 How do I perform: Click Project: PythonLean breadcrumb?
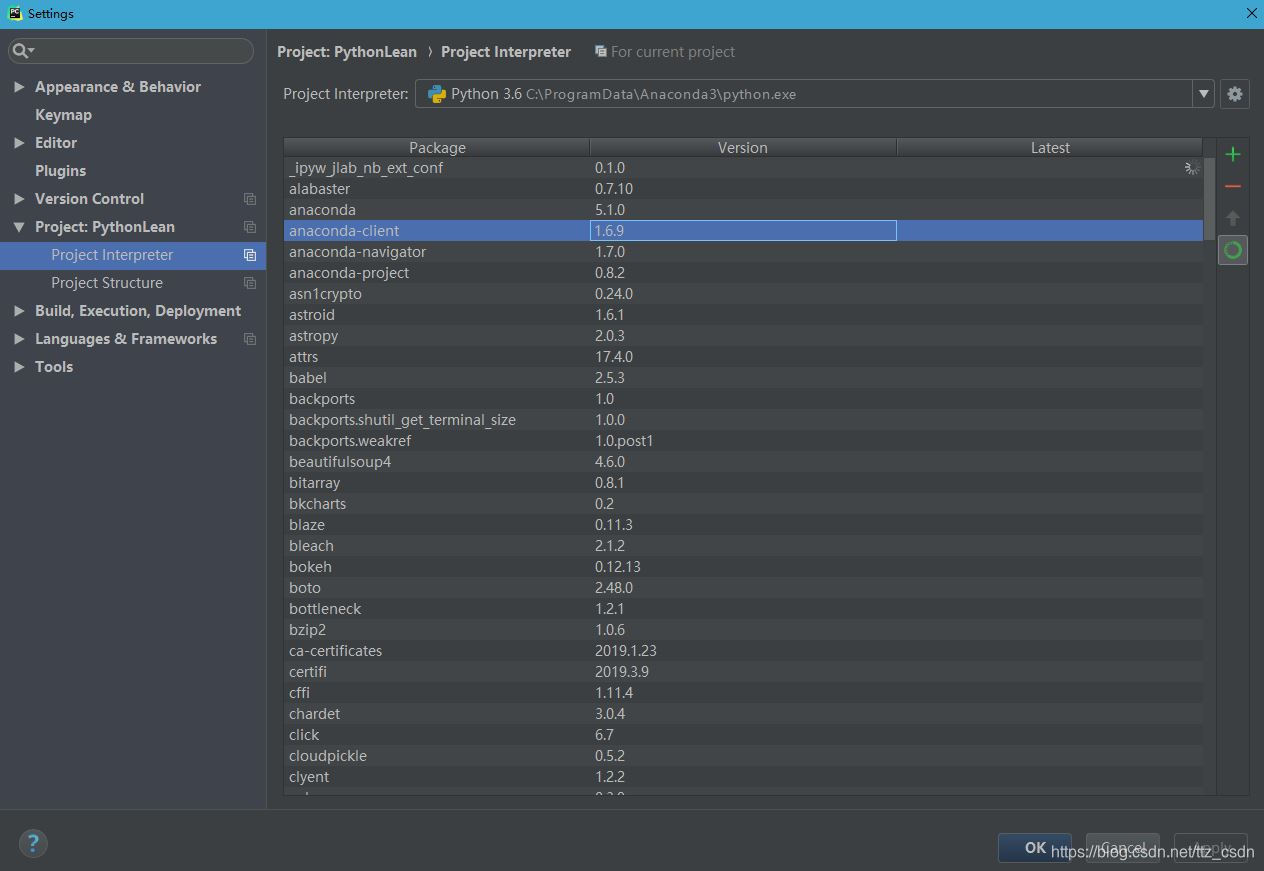click(x=346, y=52)
